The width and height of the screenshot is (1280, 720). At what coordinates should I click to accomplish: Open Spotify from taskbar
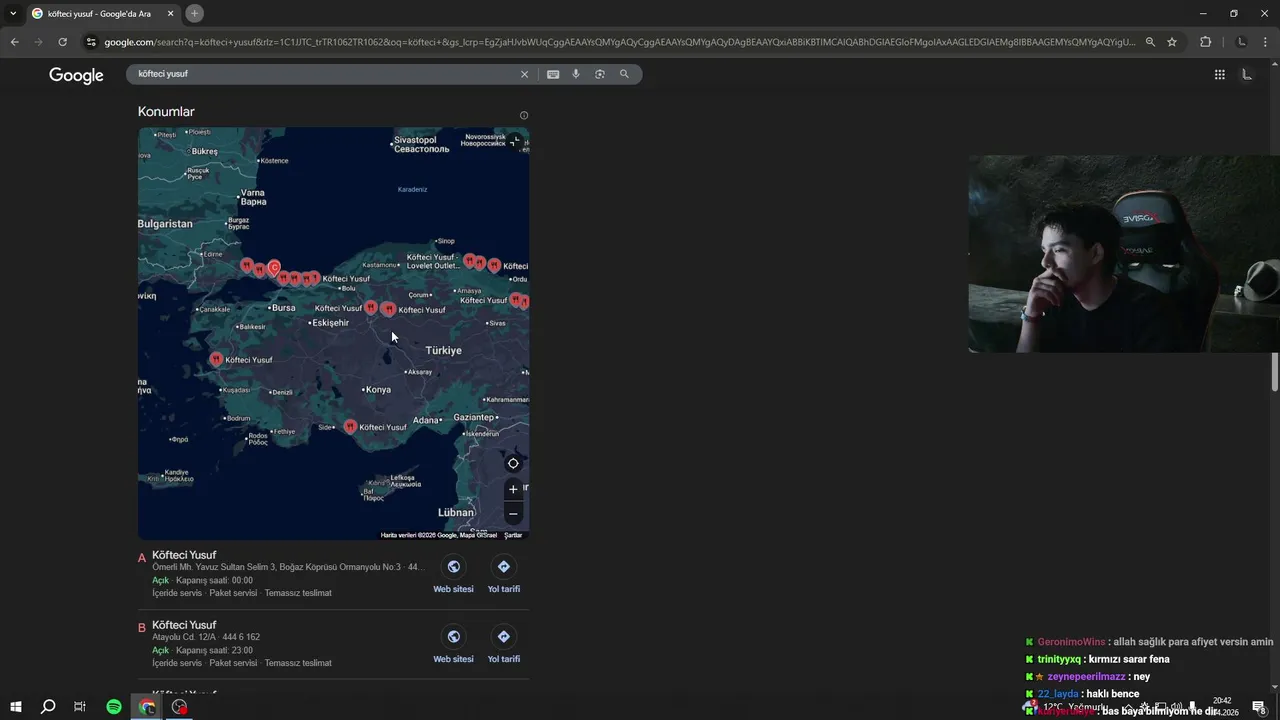click(x=114, y=707)
